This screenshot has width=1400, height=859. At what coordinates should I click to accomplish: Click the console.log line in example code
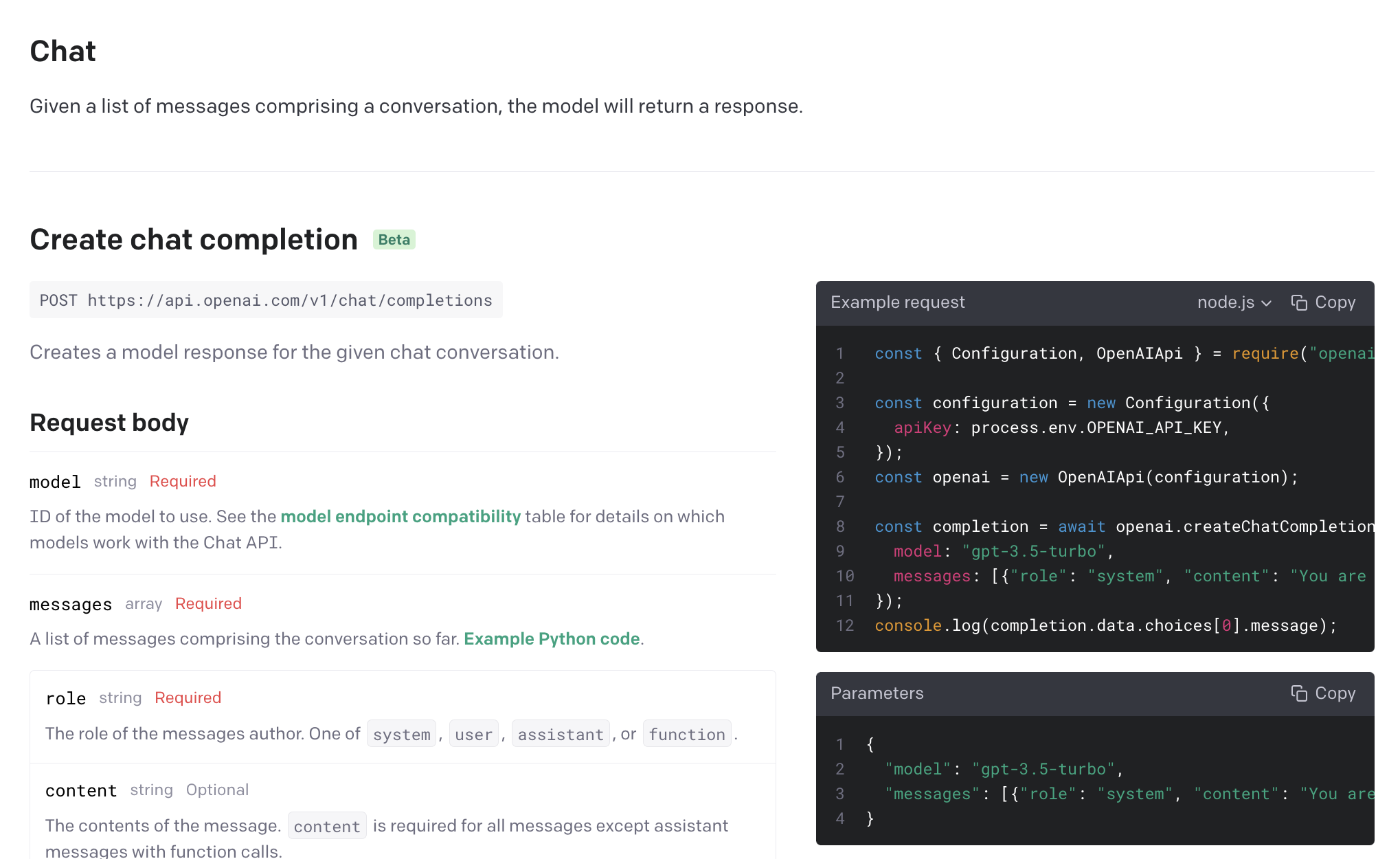tap(1106, 626)
